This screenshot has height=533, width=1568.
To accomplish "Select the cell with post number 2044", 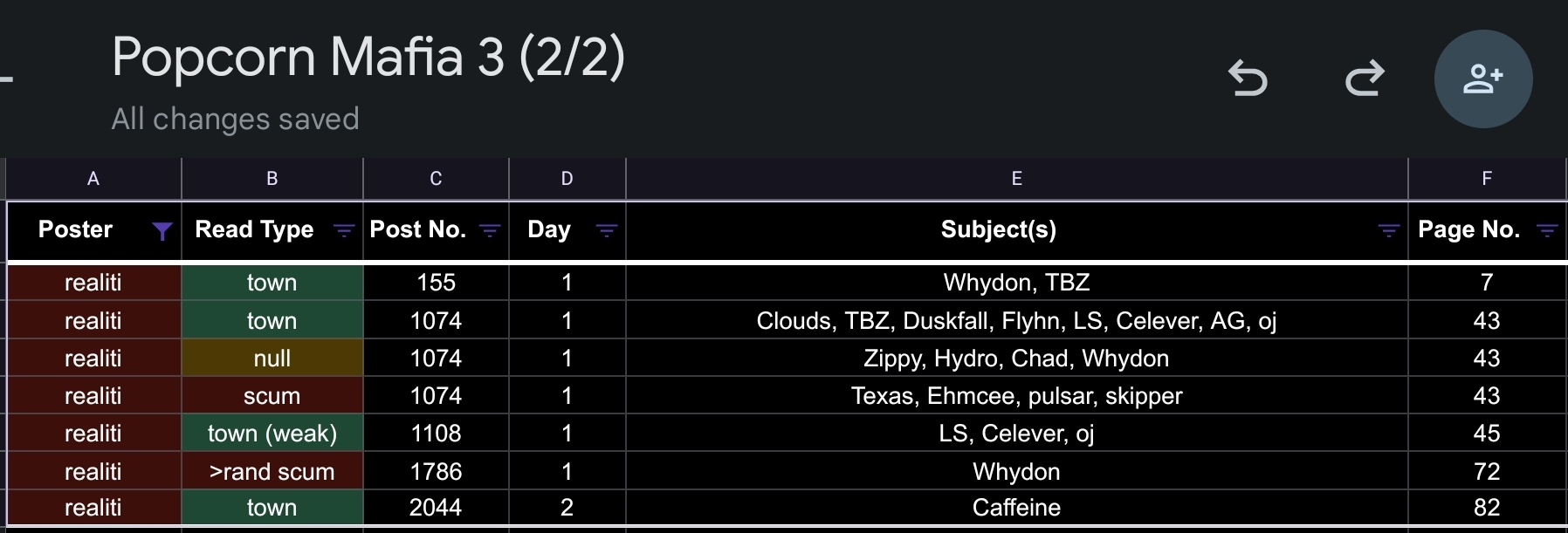I will [436, 508].
